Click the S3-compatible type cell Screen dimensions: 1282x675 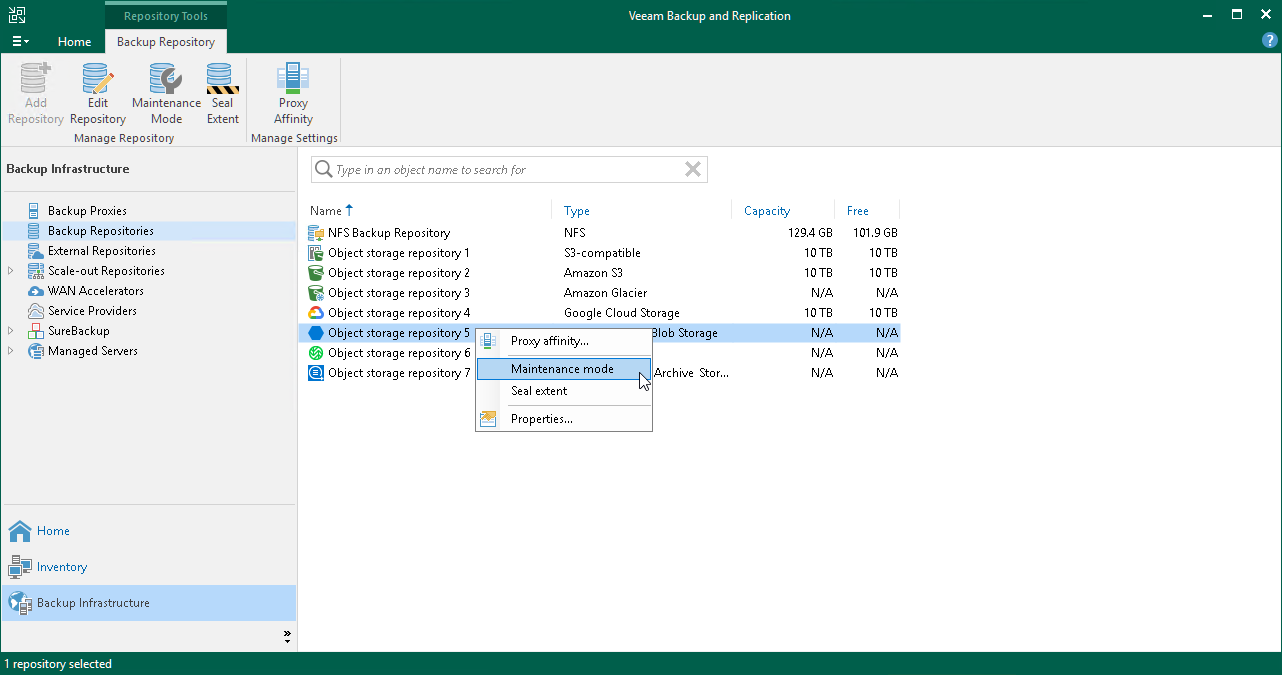pyautogui.click(x=602, y=253)
